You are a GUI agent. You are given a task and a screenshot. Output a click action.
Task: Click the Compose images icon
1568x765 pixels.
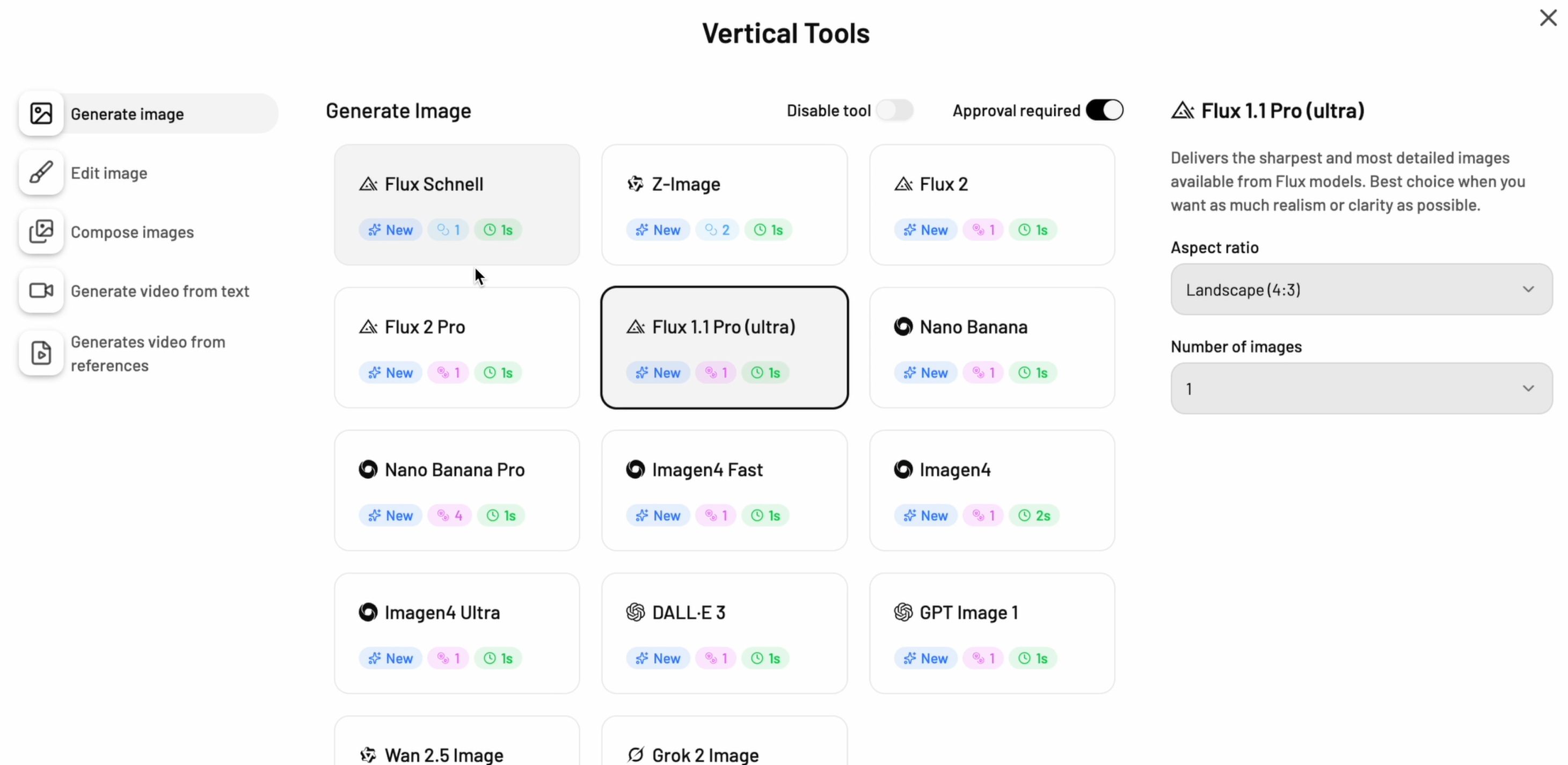41,232
